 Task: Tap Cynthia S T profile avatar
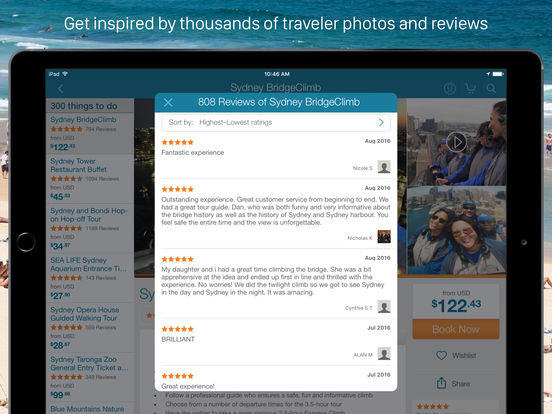[384, 307]
